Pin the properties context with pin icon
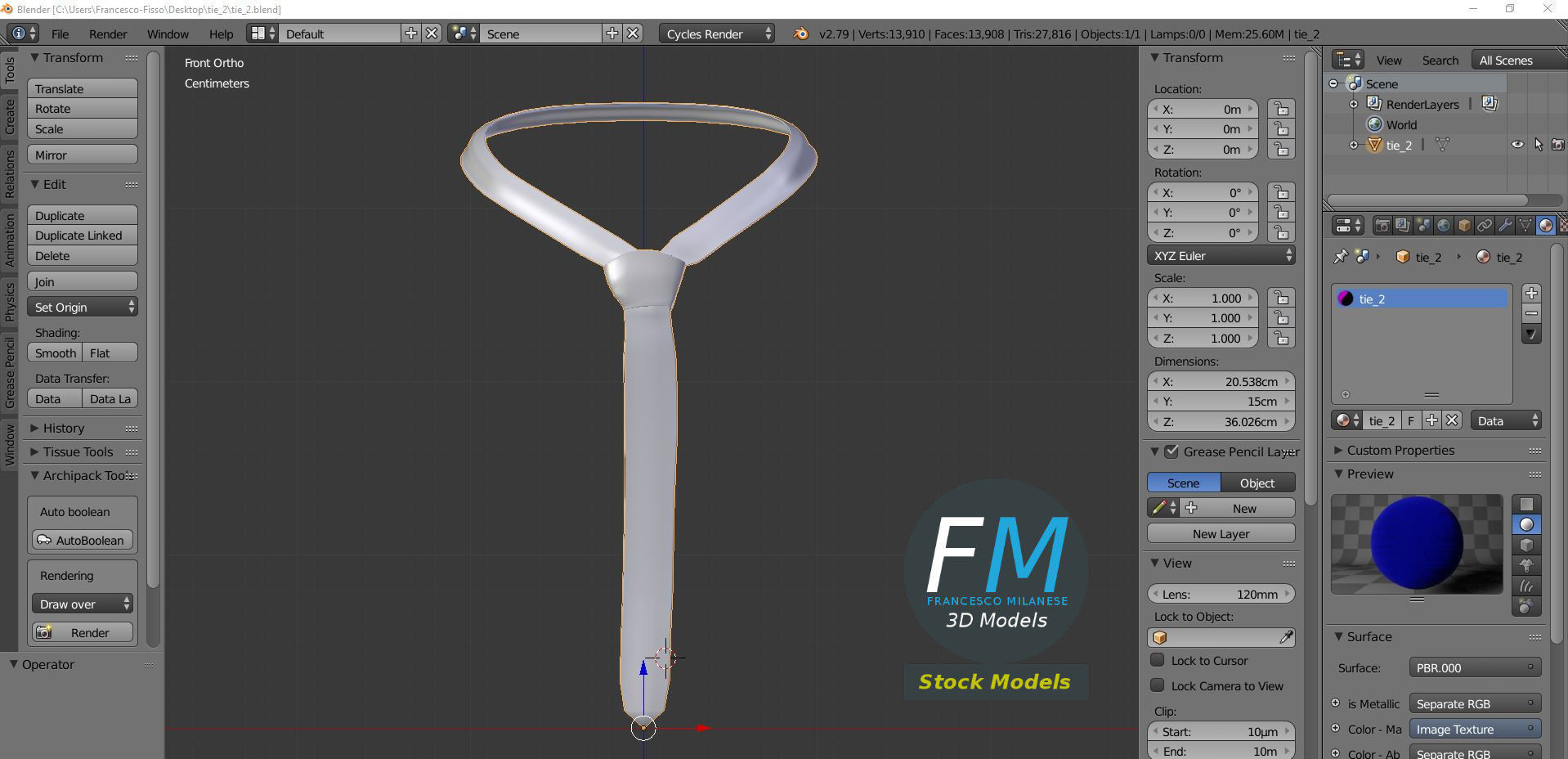Image resolution: width=1568 pixels, height=759 pixels. coord(1341,257)
